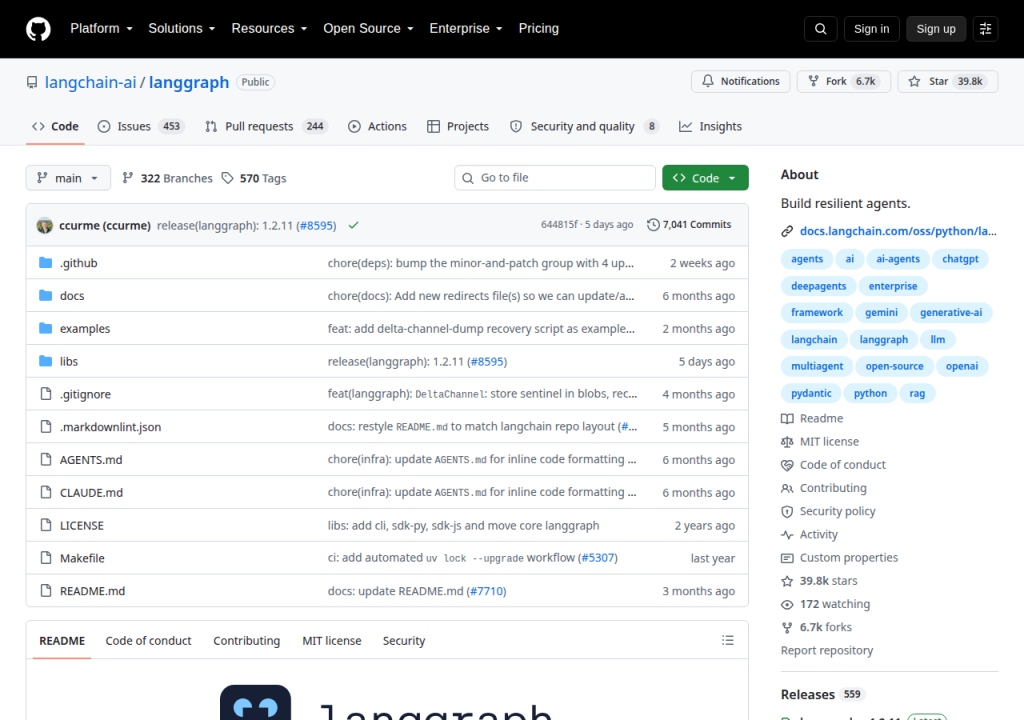
Task: Open the 7,041 Commits history
Action: (x=689, y=225)
